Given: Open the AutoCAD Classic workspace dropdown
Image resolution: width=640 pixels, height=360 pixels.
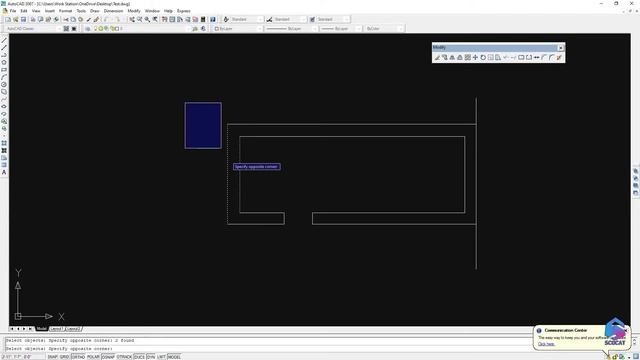Looking at the screenshot, I should tap(33, 29).
